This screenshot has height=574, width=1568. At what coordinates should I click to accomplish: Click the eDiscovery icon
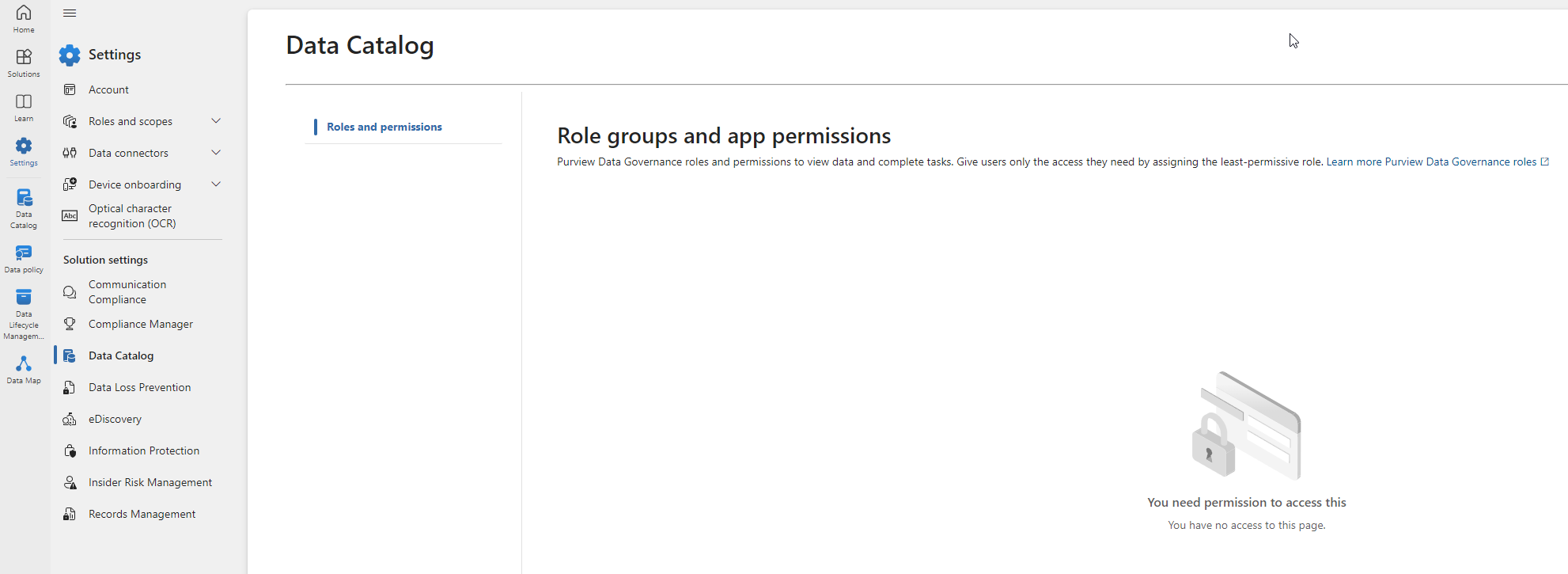70,419
